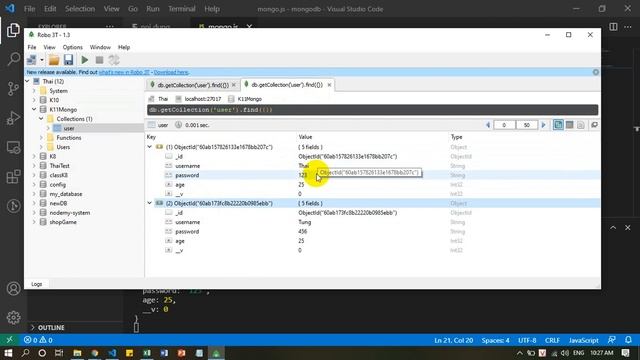Open VS Code Explorer icon in activity bar
Image resolution: width=640 pixels, height=360 pixels.
[x=13, y=30]
